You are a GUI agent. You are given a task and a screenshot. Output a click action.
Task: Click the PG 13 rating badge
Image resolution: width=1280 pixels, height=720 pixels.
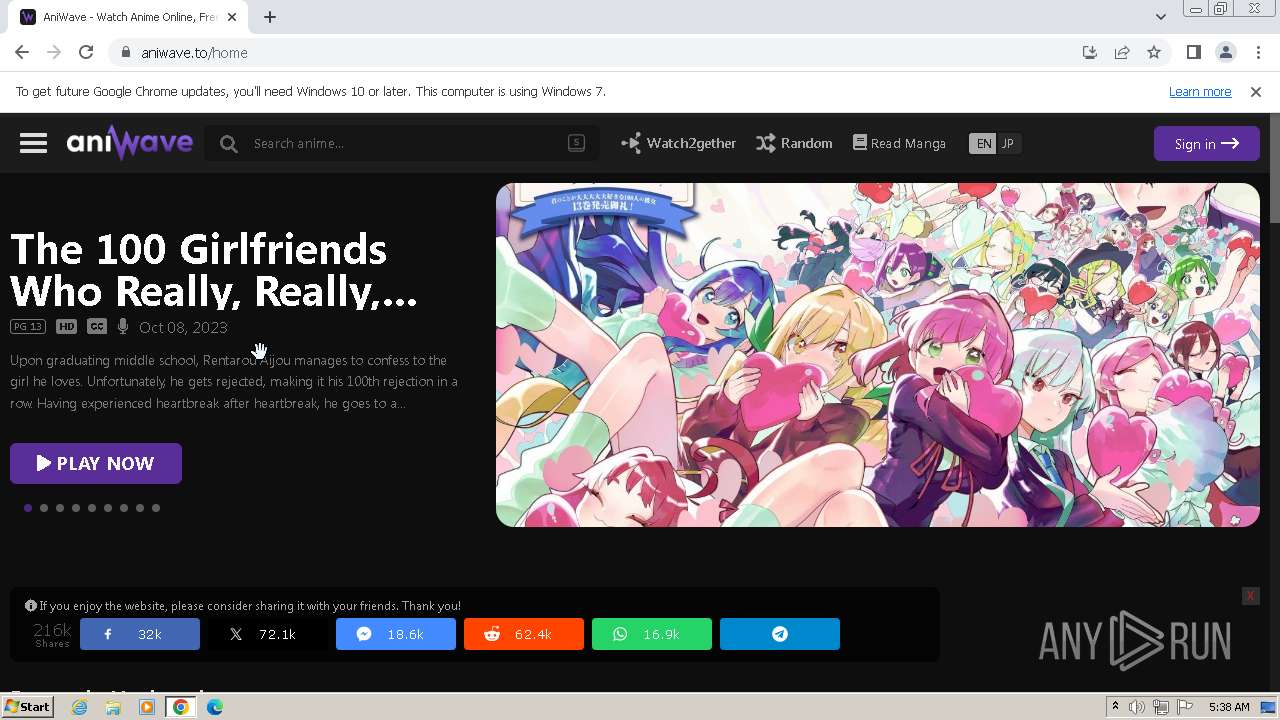click(x=28, y=327)
